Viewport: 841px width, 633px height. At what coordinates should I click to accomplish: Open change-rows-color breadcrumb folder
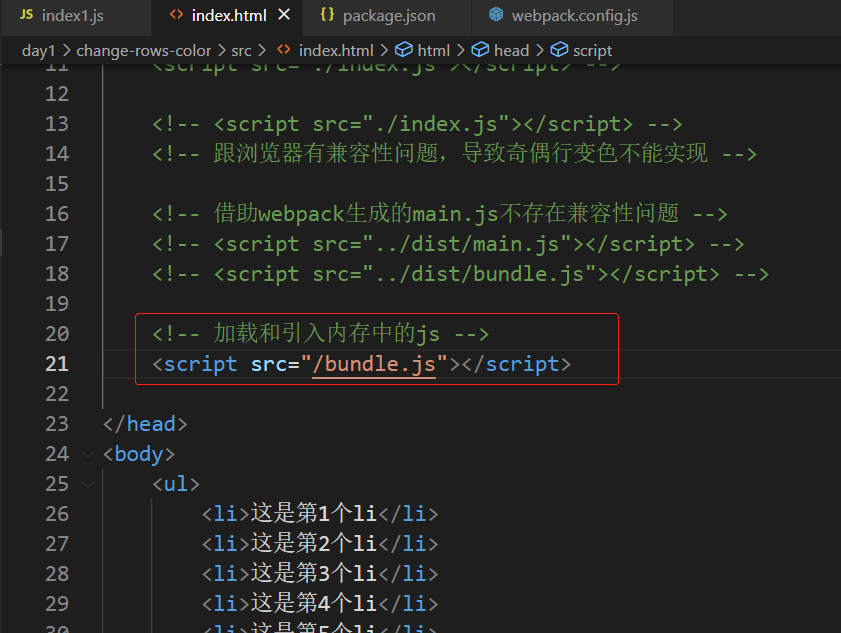point(143,50)
